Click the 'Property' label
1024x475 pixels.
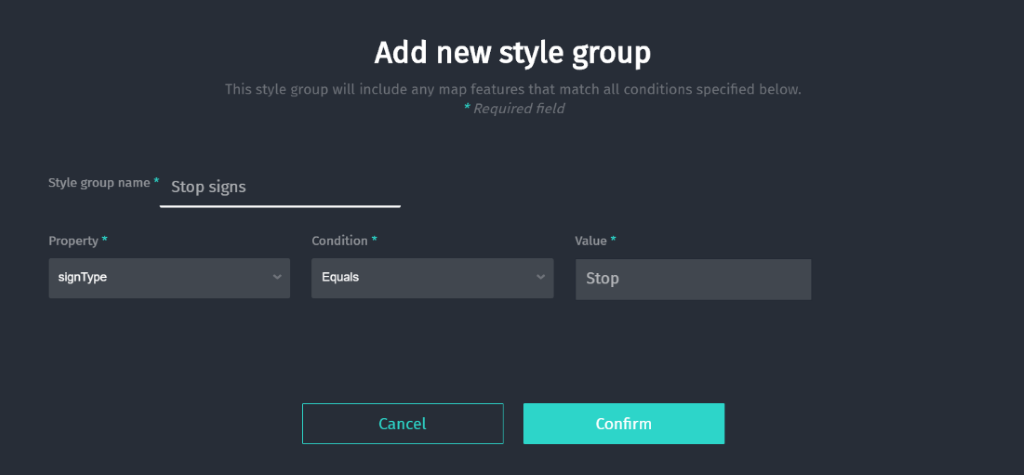73,240
